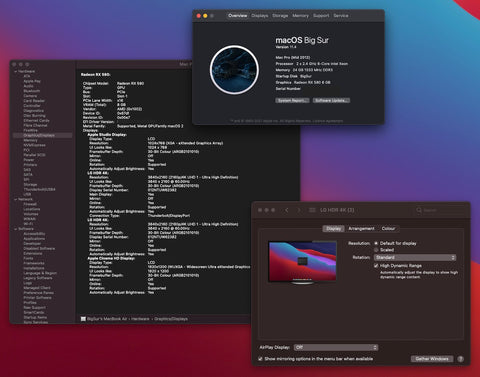Click the Gather Windows button

click(x=432, y=359)
